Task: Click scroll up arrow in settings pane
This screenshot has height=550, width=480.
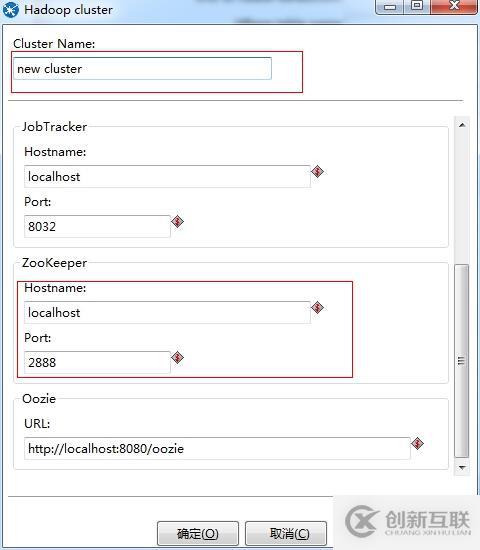Action: (462, 125)
